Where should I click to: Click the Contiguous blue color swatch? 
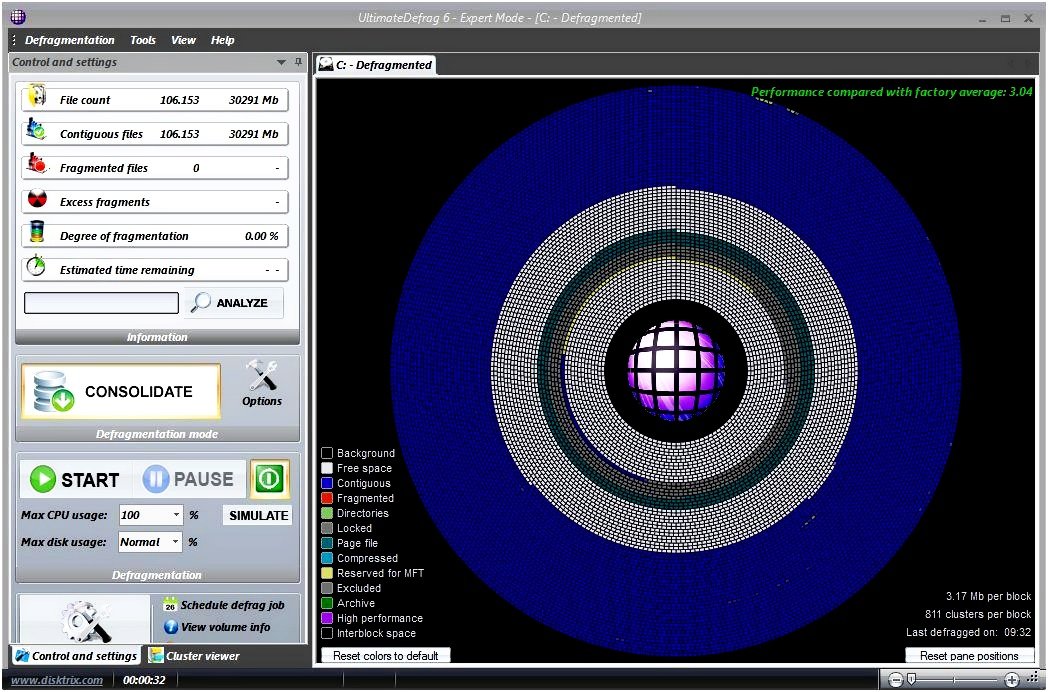[327, 483]
